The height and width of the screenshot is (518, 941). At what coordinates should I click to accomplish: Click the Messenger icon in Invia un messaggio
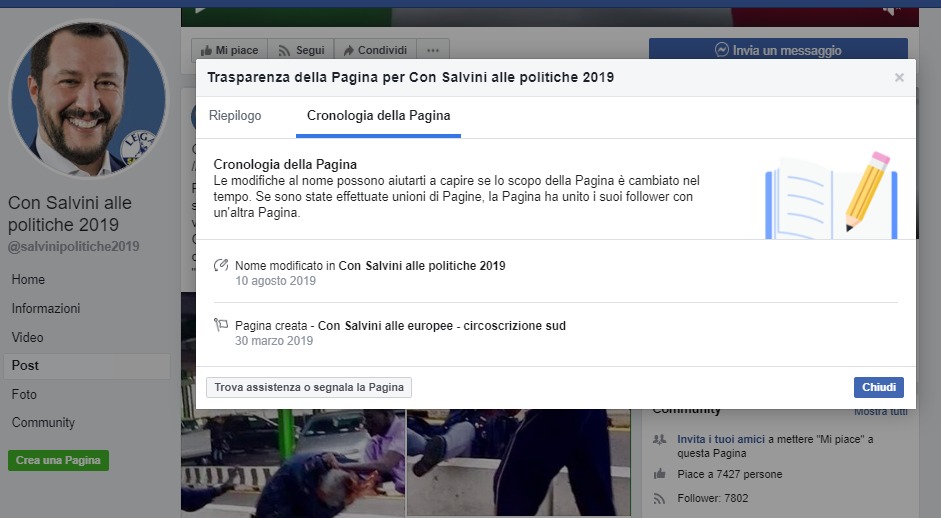point(721,50)
